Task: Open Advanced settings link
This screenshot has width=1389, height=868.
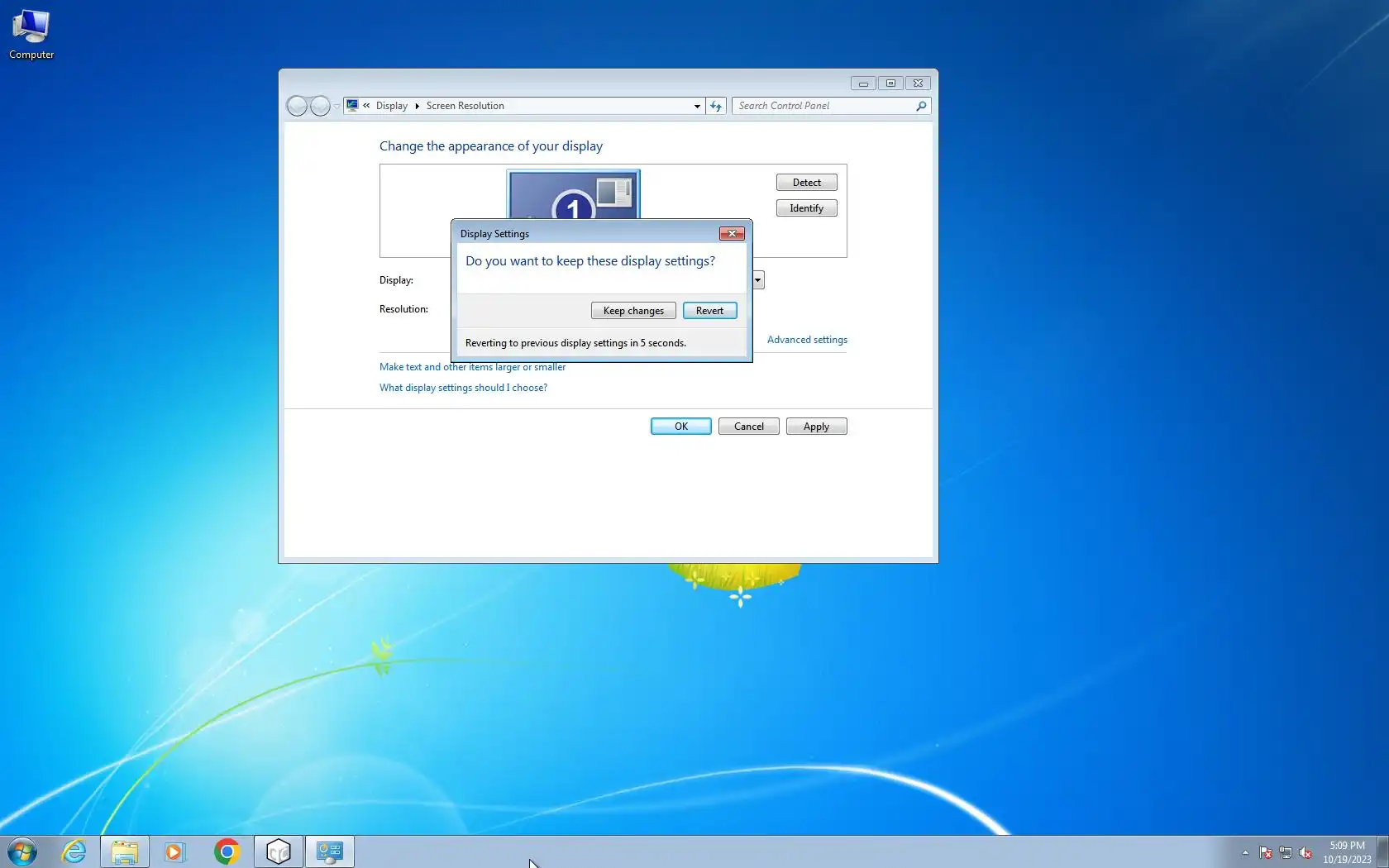Action: [x=807, y=340]
